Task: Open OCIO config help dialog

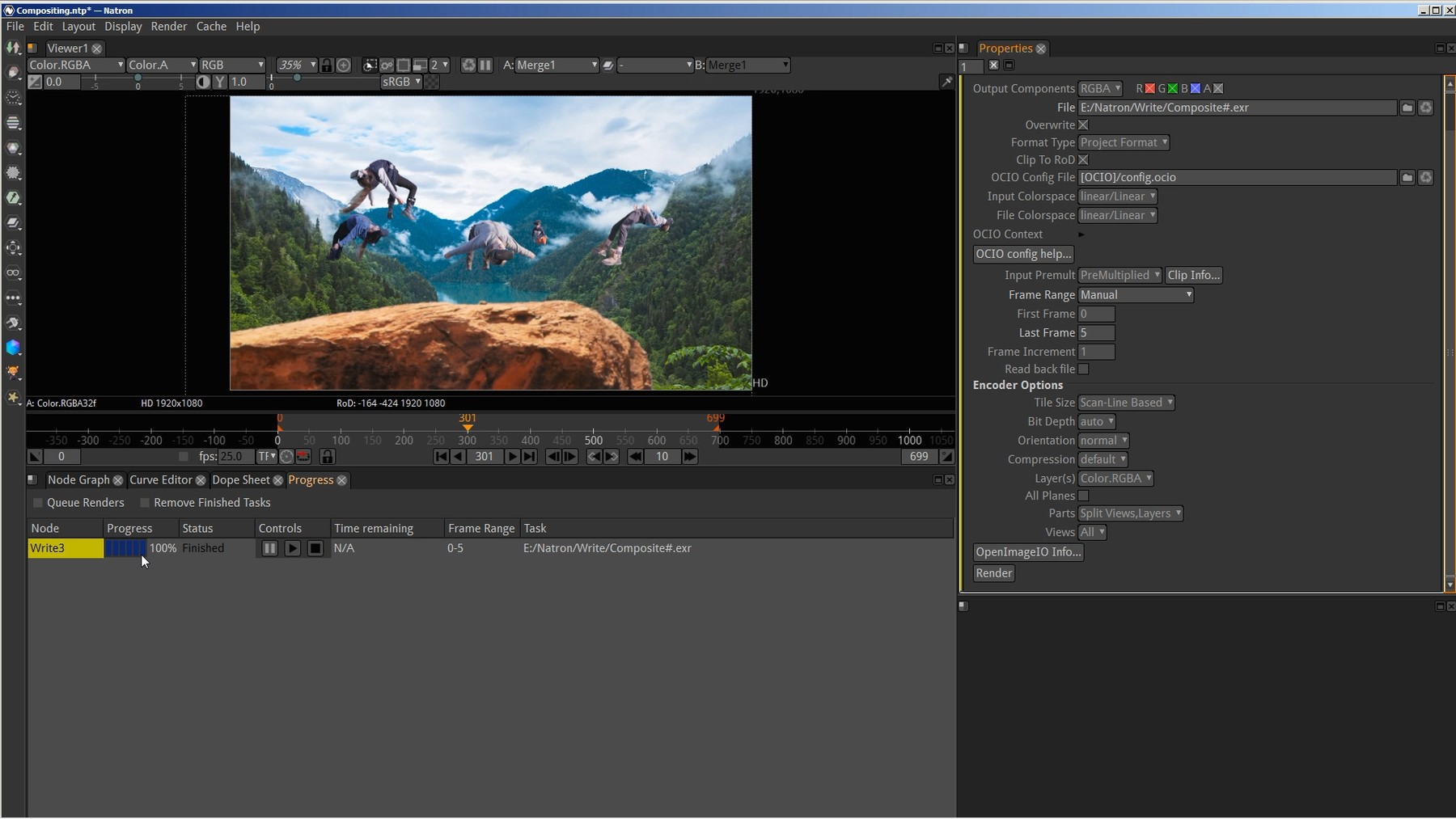Action: (1022, 254)
